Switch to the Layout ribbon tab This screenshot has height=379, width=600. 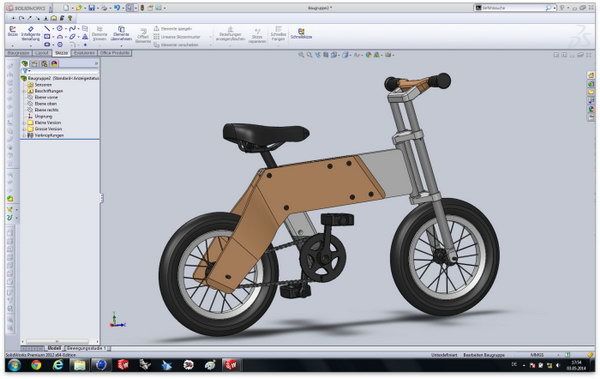tap(42, 53)
